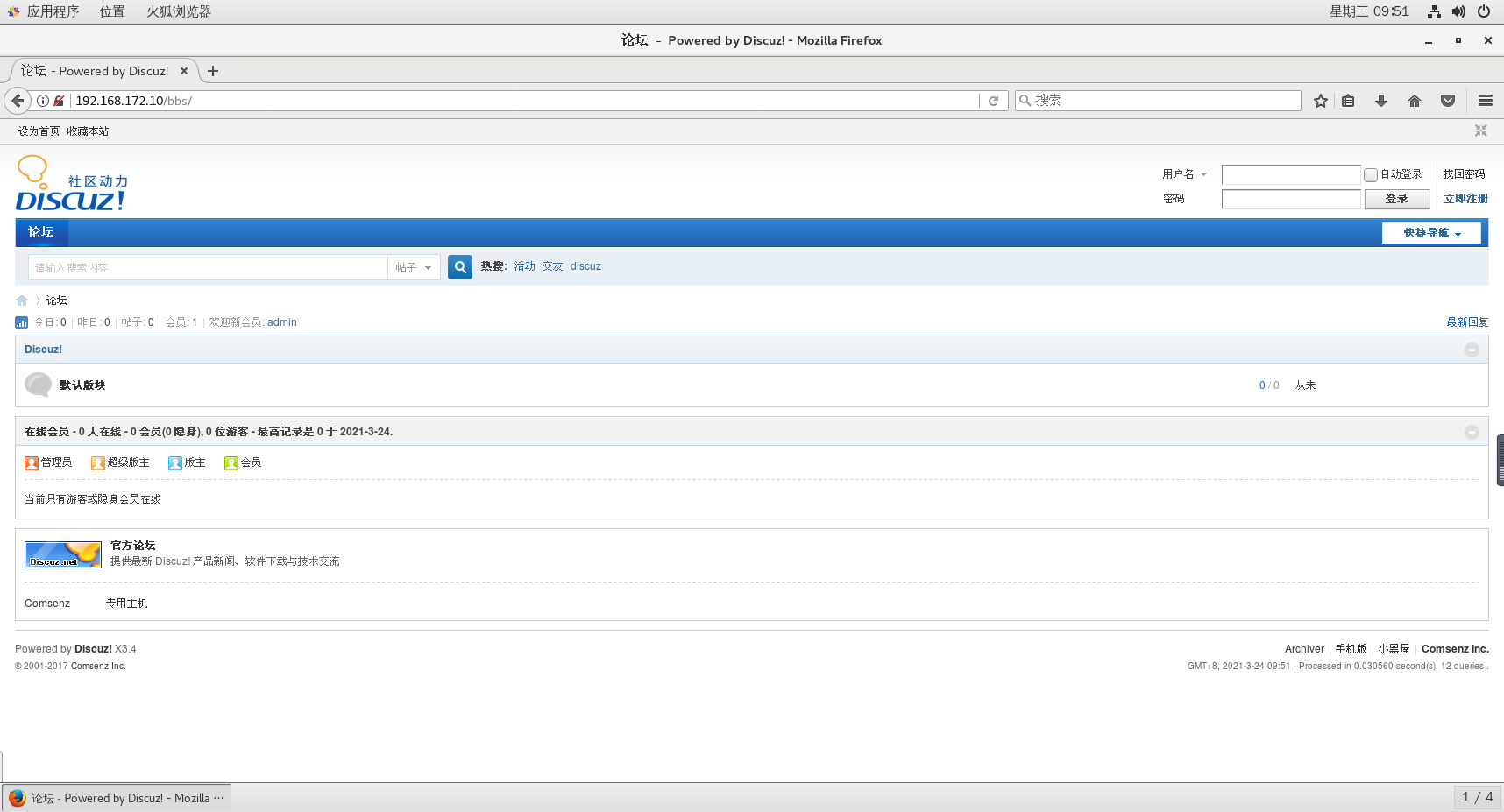The image size is (1504, 812).
Task: Open the Pocket icon in toolbar
Action: (x=1448, y=101)
